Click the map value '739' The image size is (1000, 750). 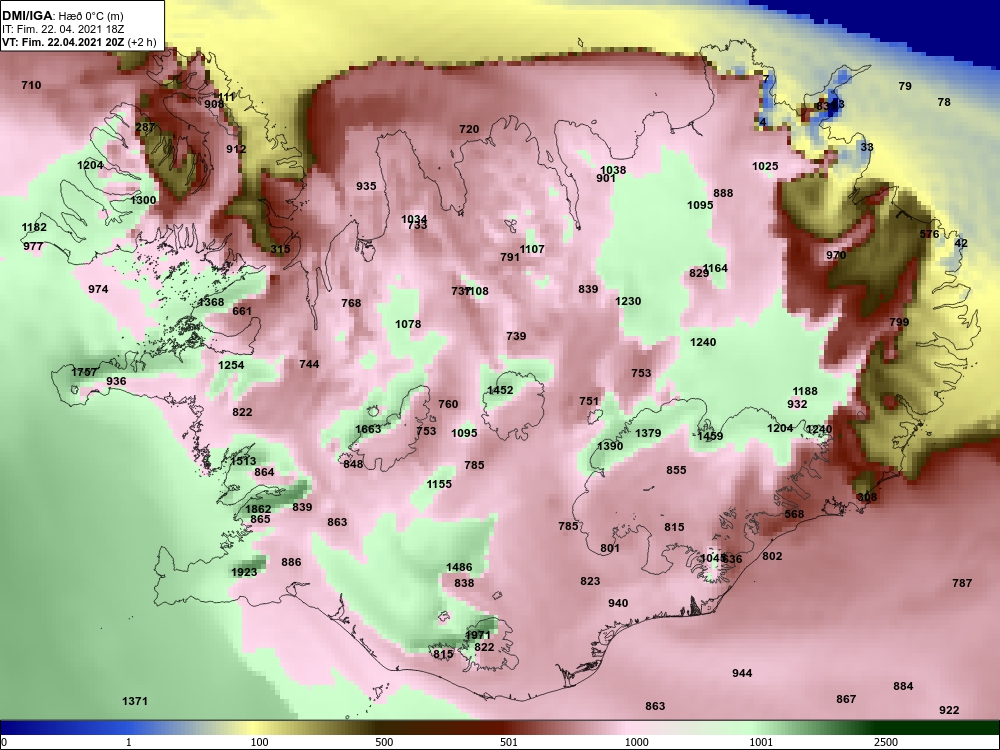tap(516, 337)
